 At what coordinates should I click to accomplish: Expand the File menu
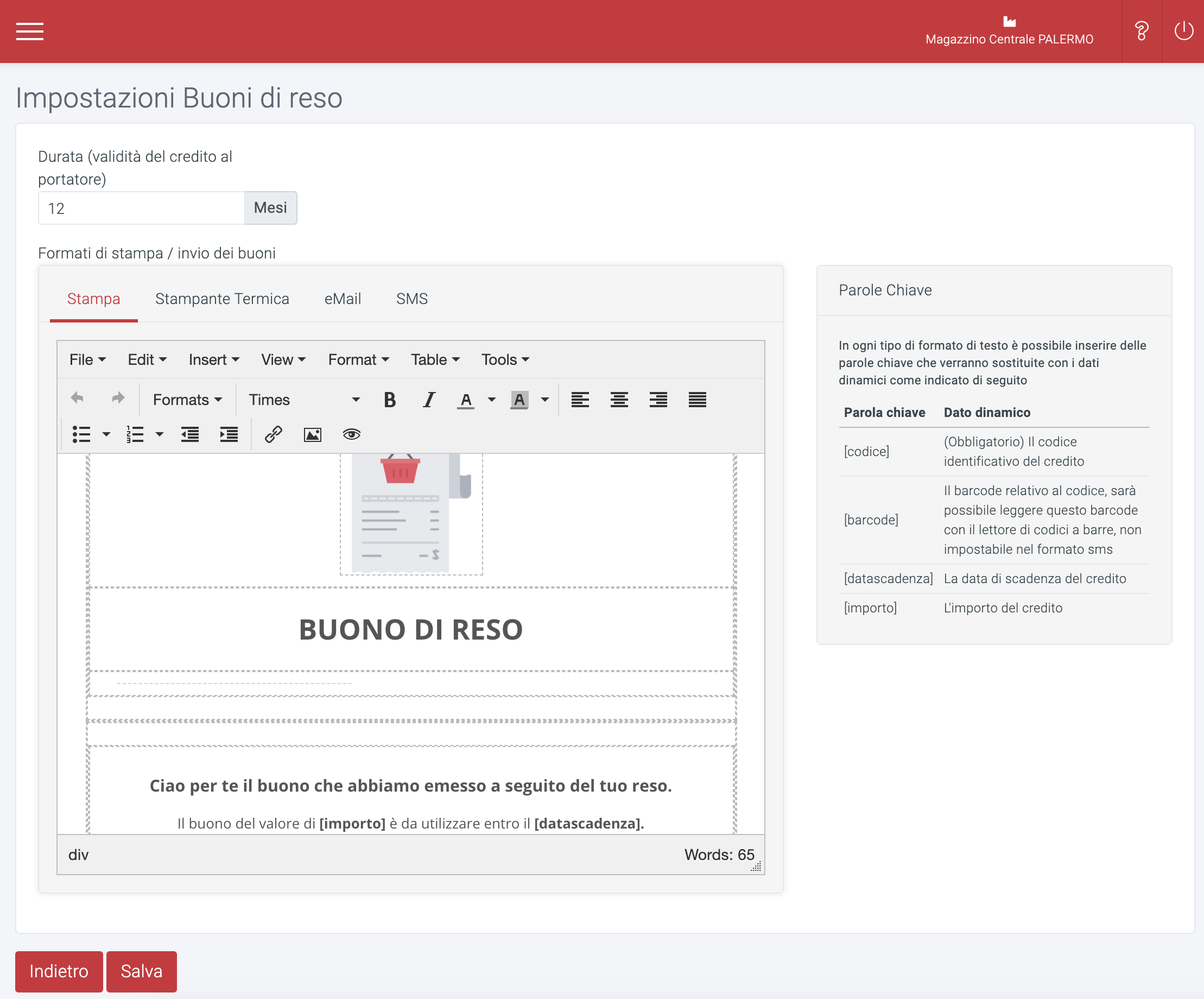click(87, 359)
